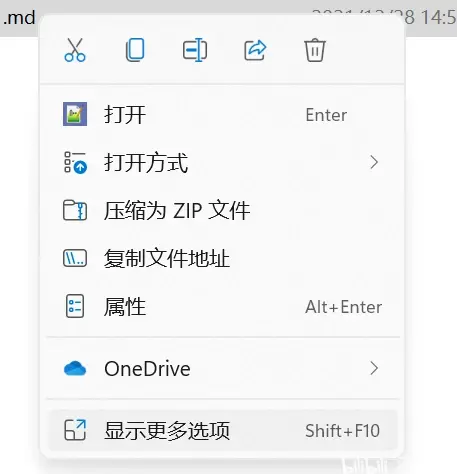Click the OneDrive menu item label
Viewport: 457px width, 474px height.
[x=147, y=369]
